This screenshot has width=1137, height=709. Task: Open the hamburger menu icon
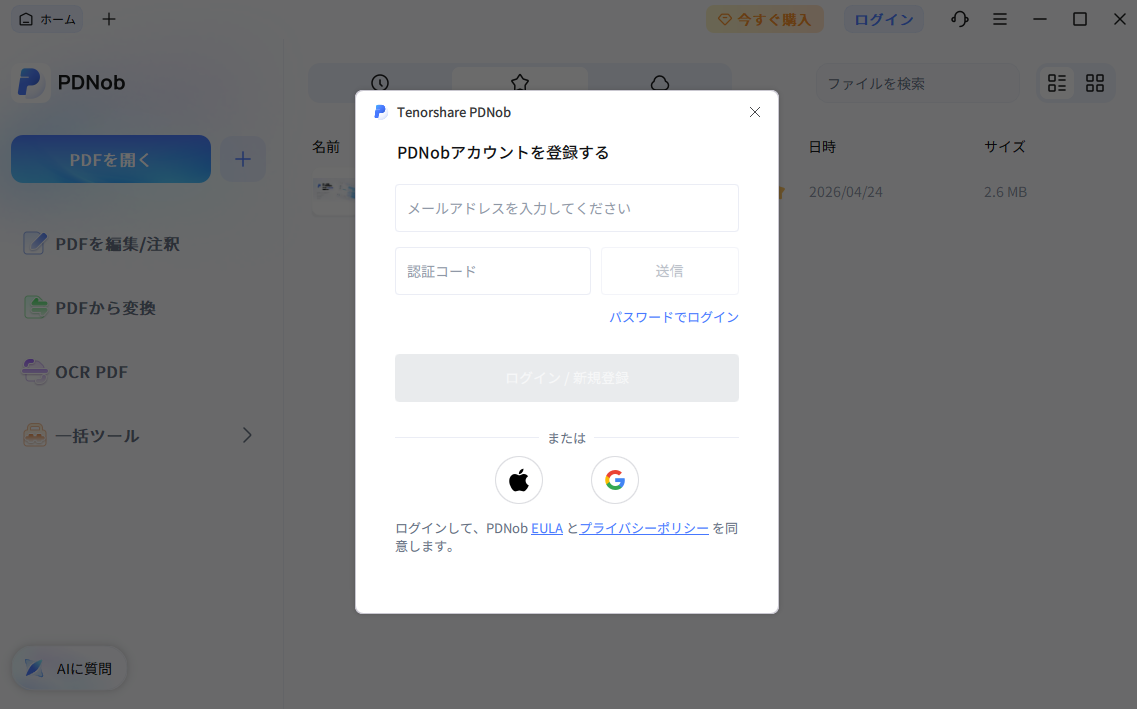(1000, 20)
